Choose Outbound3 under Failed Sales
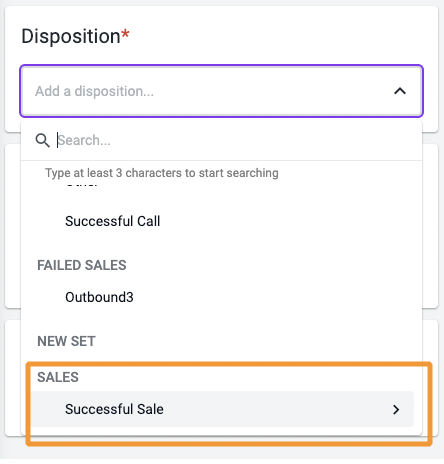 (x=99, y=297)
